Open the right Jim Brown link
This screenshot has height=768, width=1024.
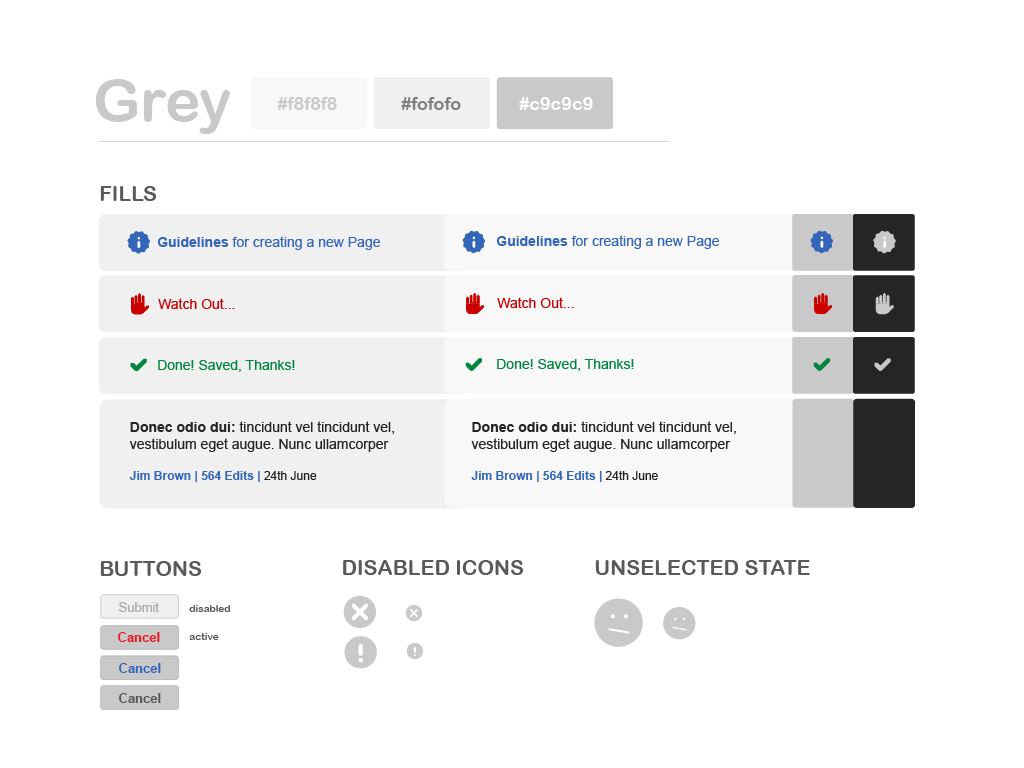point(502,476)
